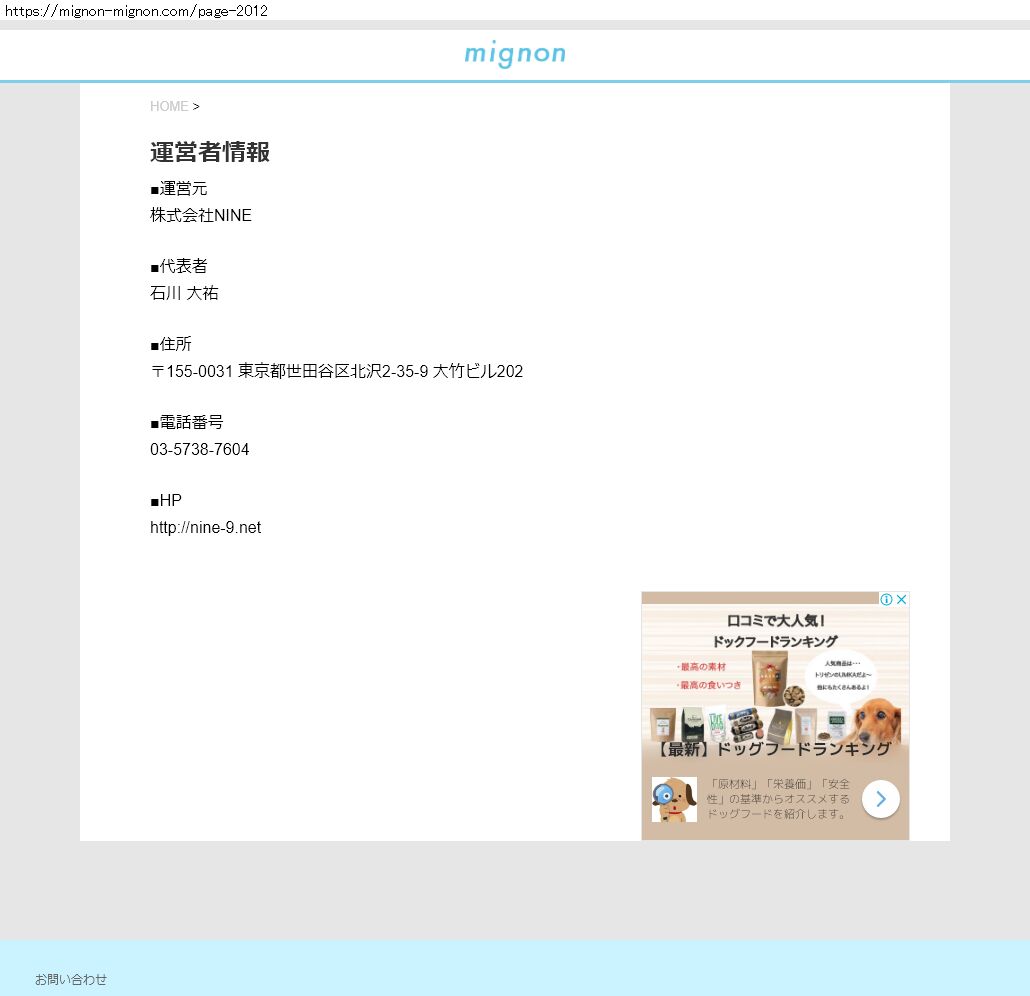Click the 〒155-0031 address line
The image size is (1030, 996).
pyautogui.click(x=336, y=371)
